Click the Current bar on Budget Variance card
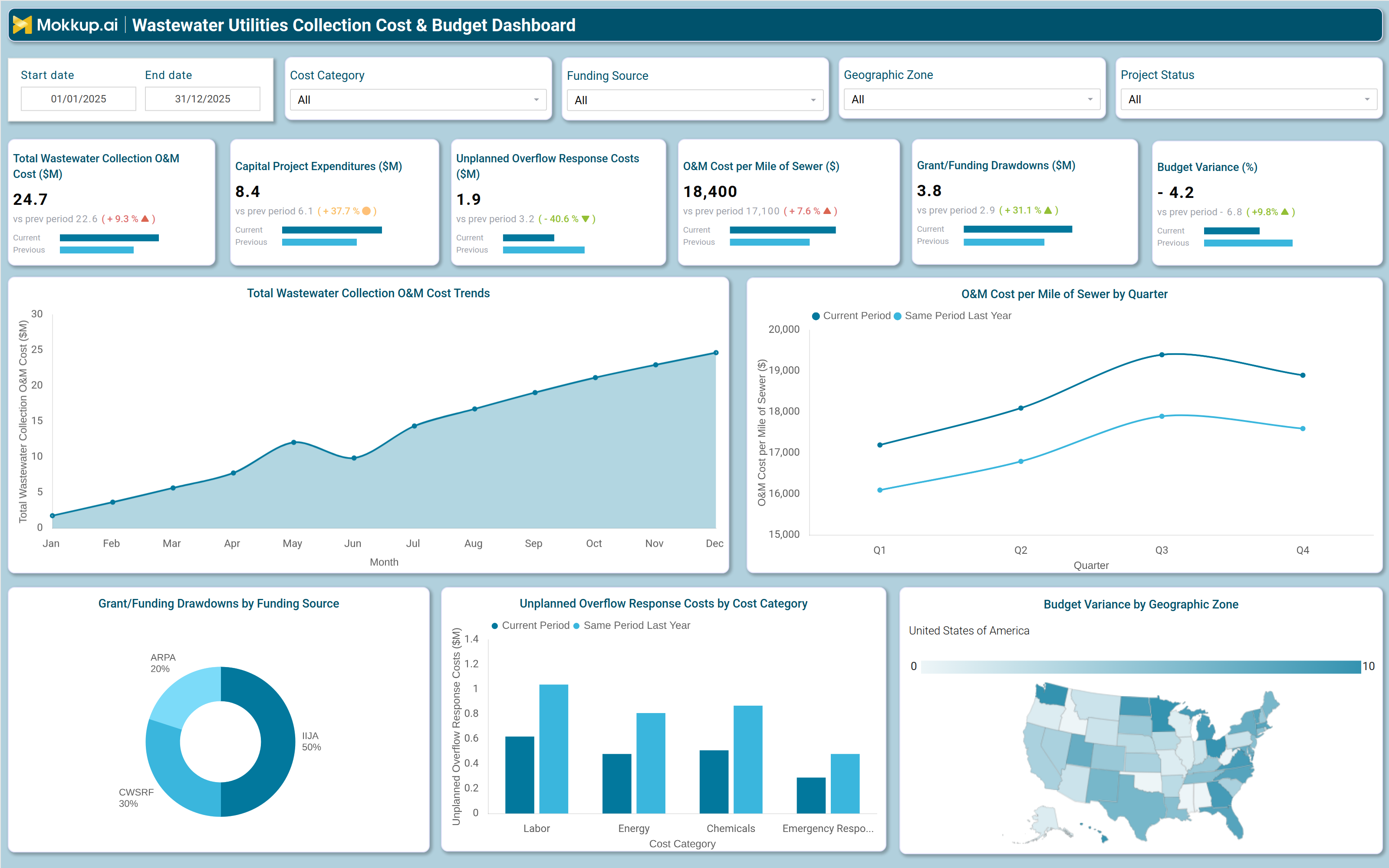 coord(1232,231)
